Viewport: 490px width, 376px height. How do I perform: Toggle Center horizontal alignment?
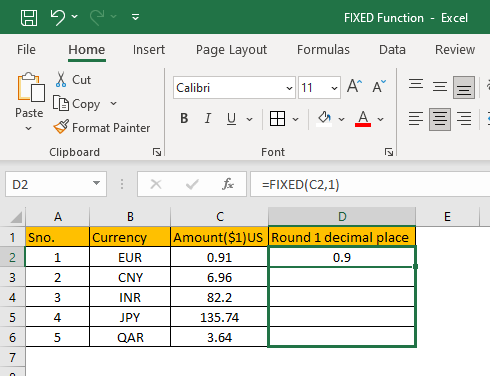point(440,119)
